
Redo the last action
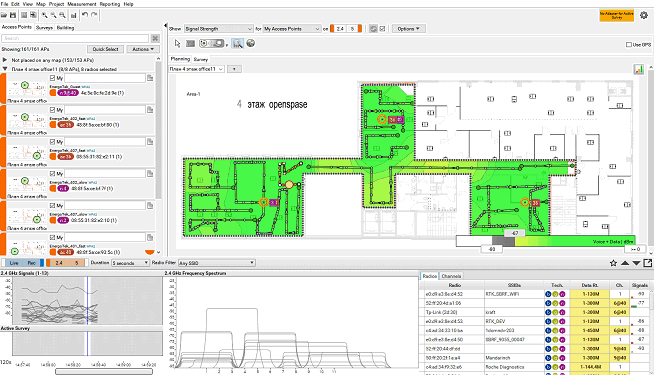[x=94, y=15]
